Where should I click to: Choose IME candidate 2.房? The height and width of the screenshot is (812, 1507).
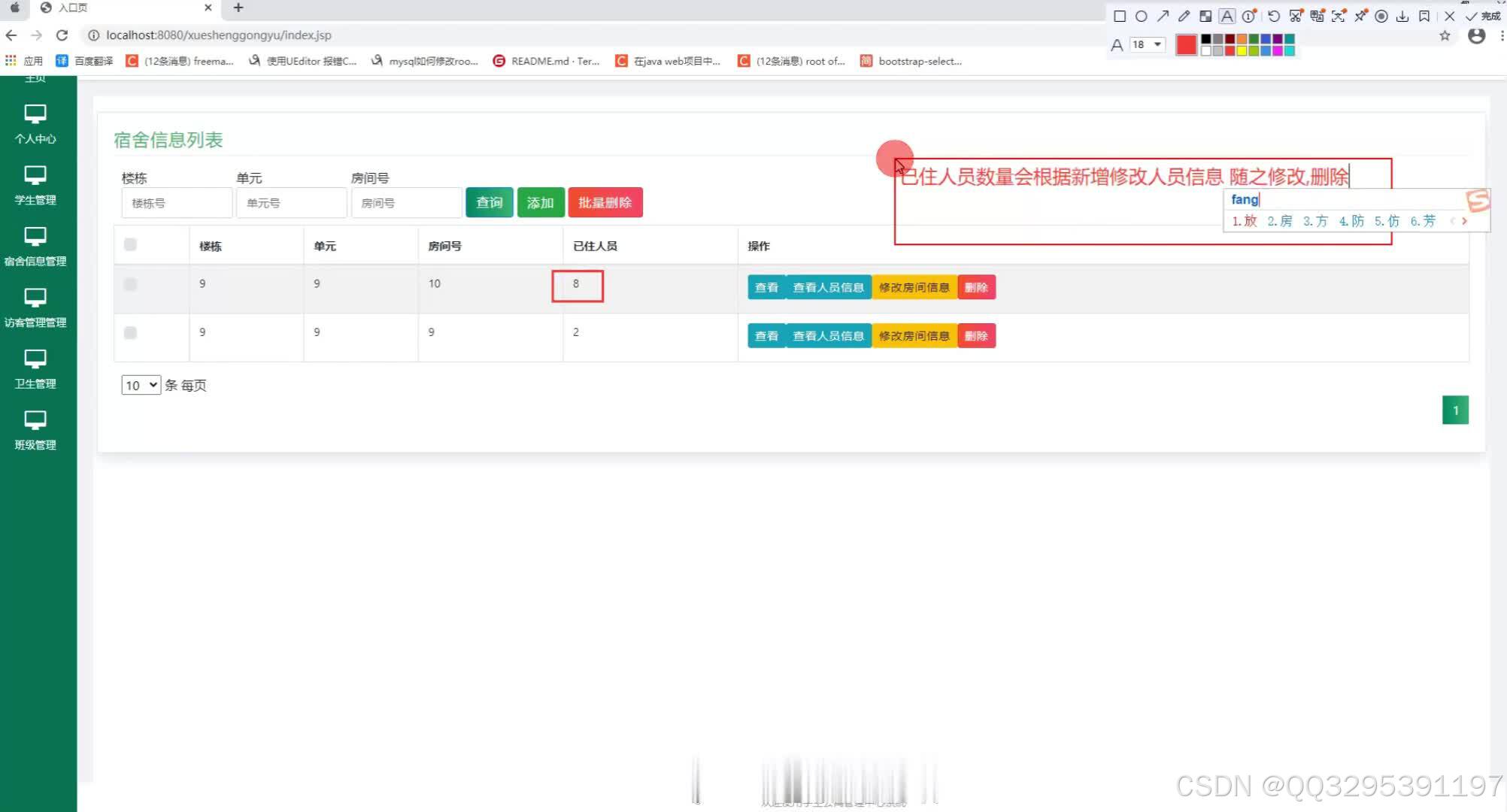1280,221
